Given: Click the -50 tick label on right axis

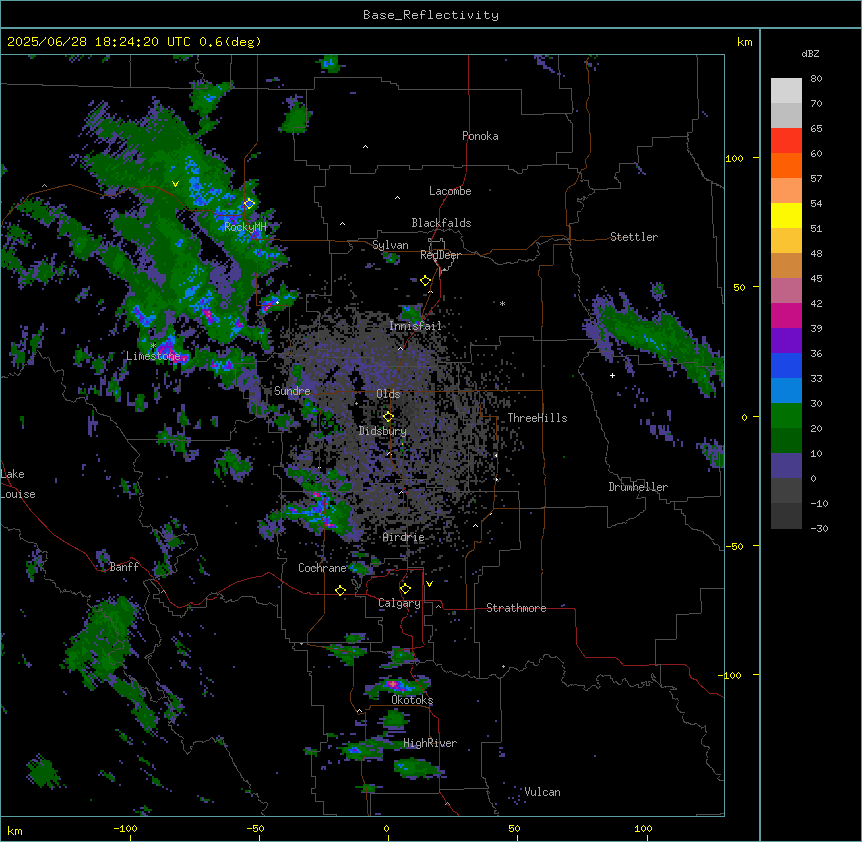Looking at the screenshot, I should (734, 546).
